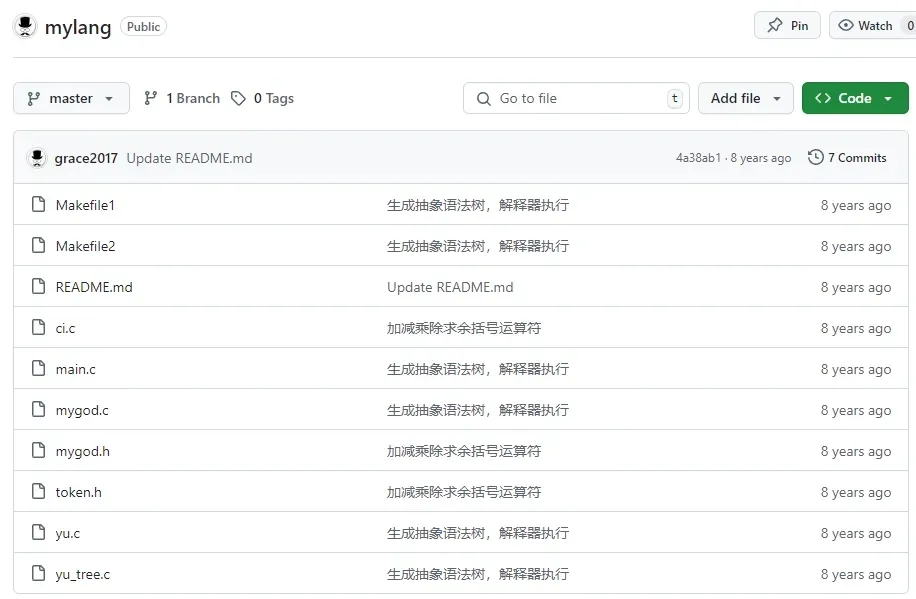Image resolution: width=916 pixels, height=599 pixels.
Task: Expand the Add file dropdown
Action: point(745,98)
